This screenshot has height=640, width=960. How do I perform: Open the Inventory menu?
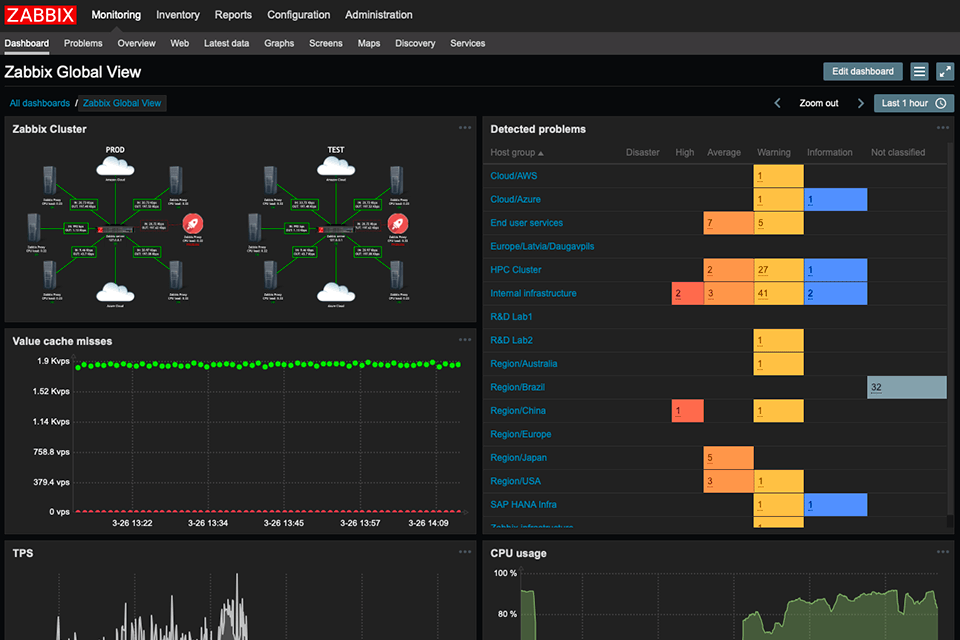point(178,15)
